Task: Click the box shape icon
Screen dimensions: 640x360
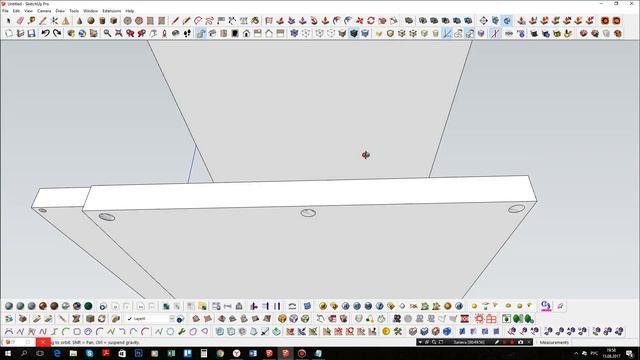Action: 113,21
